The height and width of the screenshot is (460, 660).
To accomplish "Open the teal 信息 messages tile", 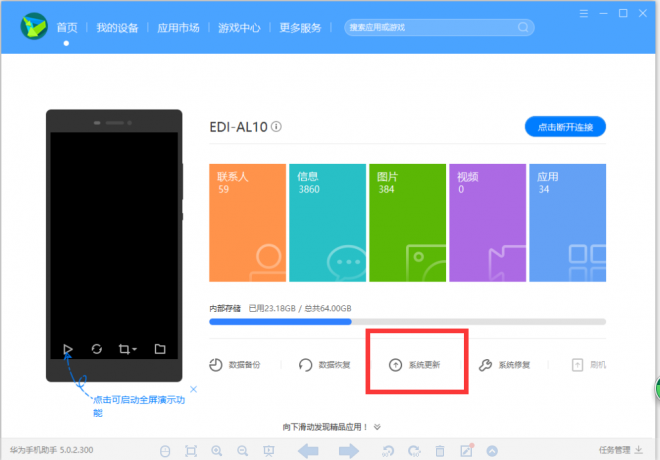I will 327,223.
